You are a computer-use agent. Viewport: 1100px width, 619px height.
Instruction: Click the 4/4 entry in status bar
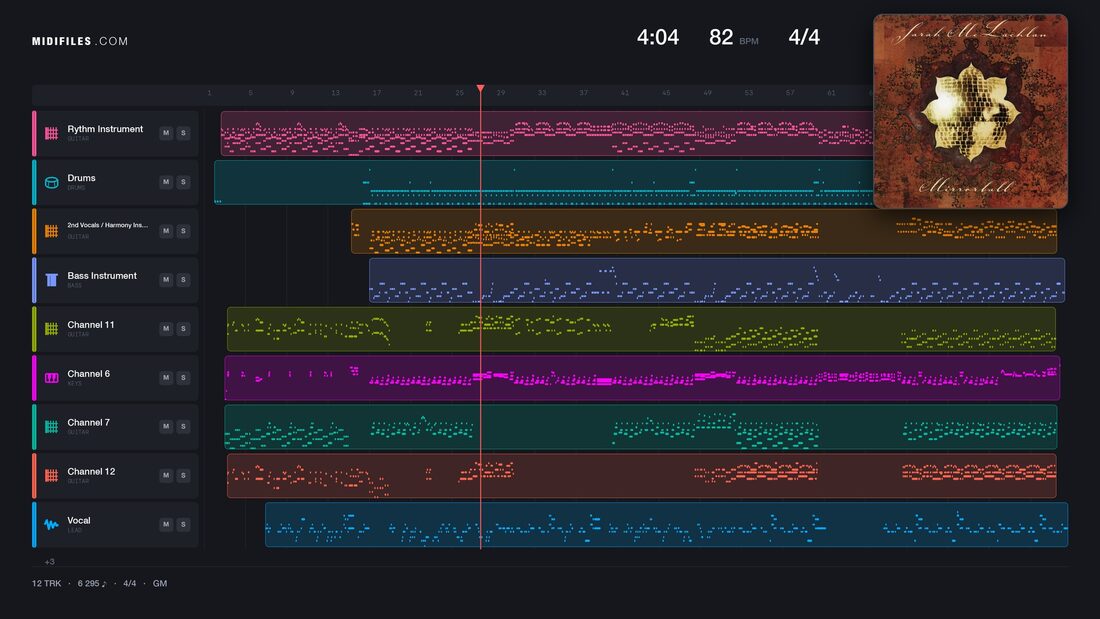pos(130,583)
